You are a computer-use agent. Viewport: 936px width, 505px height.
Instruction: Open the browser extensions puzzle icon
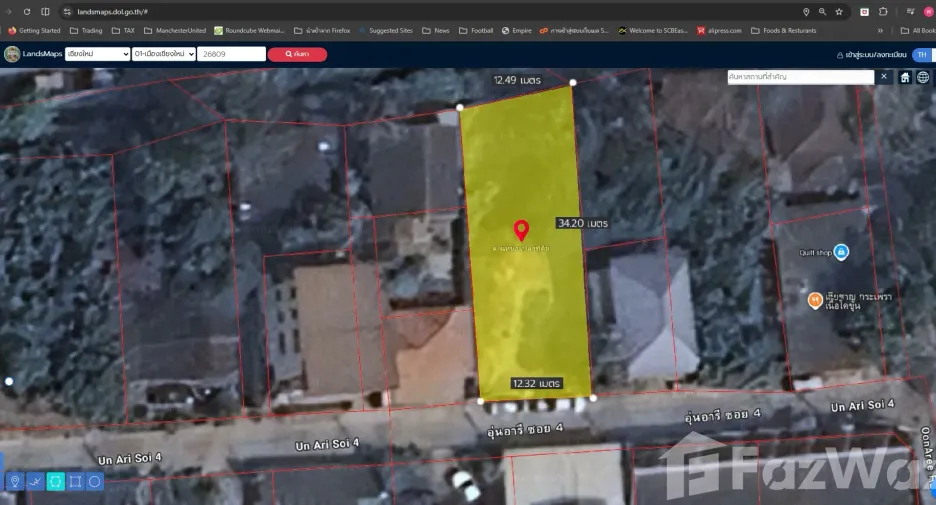(883, 11)
